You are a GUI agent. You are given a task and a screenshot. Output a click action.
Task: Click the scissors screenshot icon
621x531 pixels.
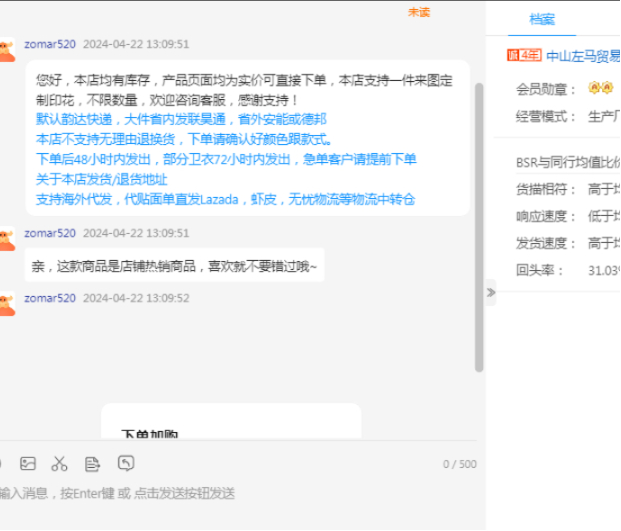[x=60, y=463]
